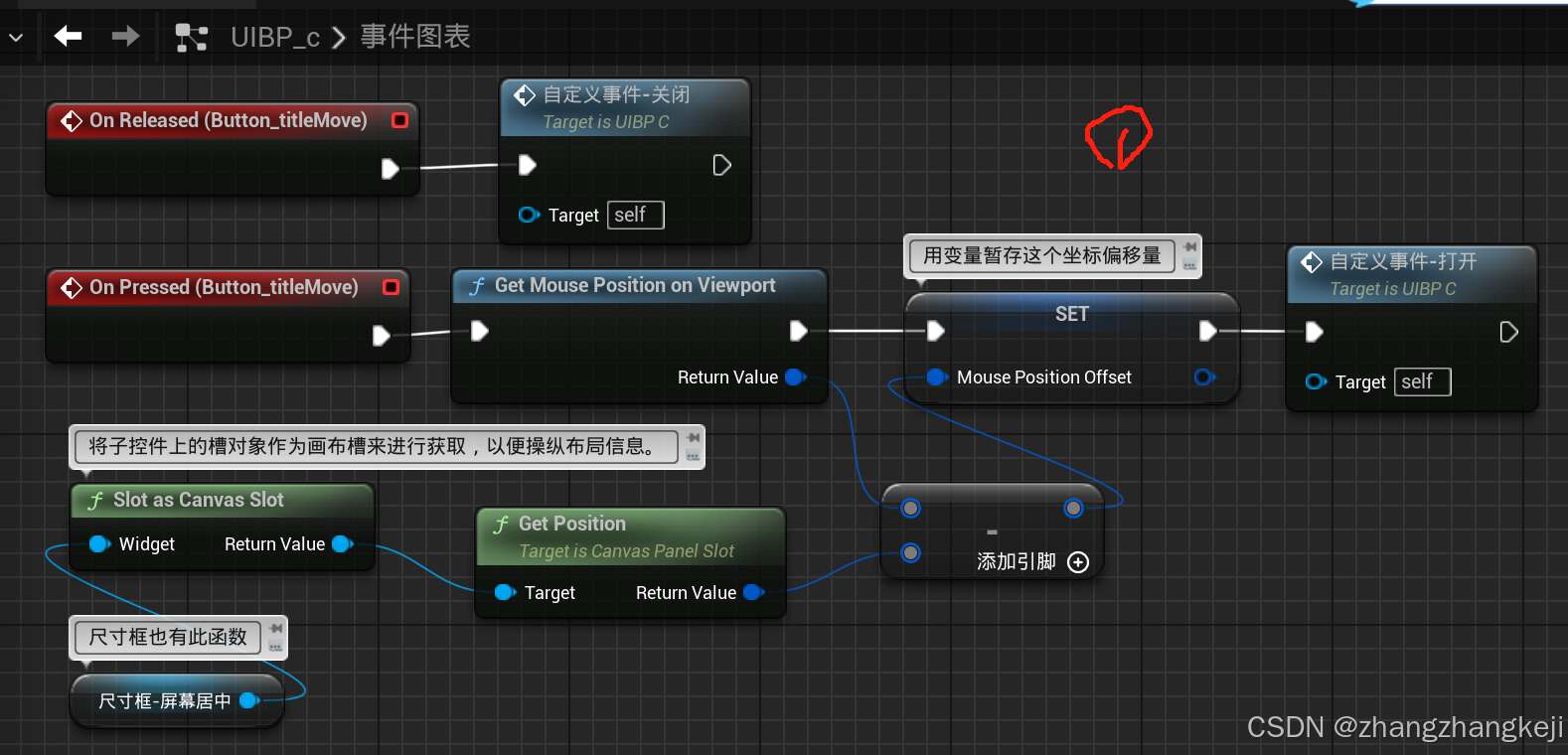
Task: Click Mouse Position Offset output pin
Action: point(1204,377)
